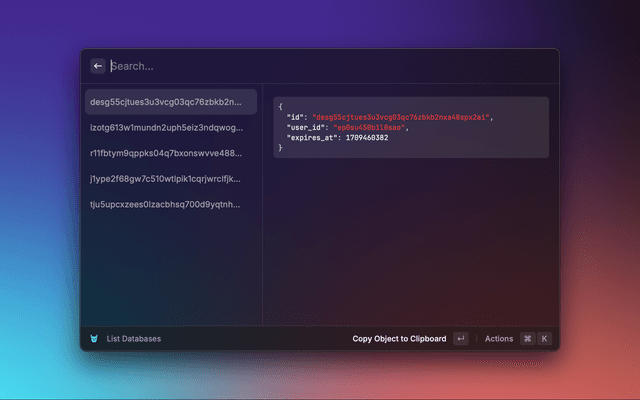Click the closing brace of the JSON block
The height and width of the screenshot is (400, 640).
[280, 147]
